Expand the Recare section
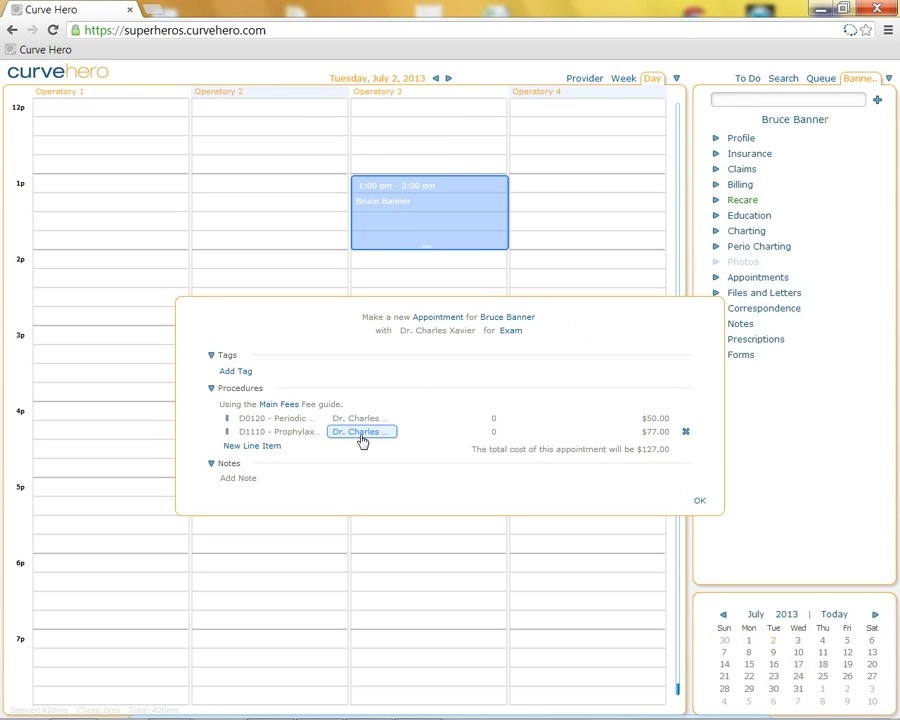Image resolution: width=900 pixels, height=720 pixels. point(716,200)
